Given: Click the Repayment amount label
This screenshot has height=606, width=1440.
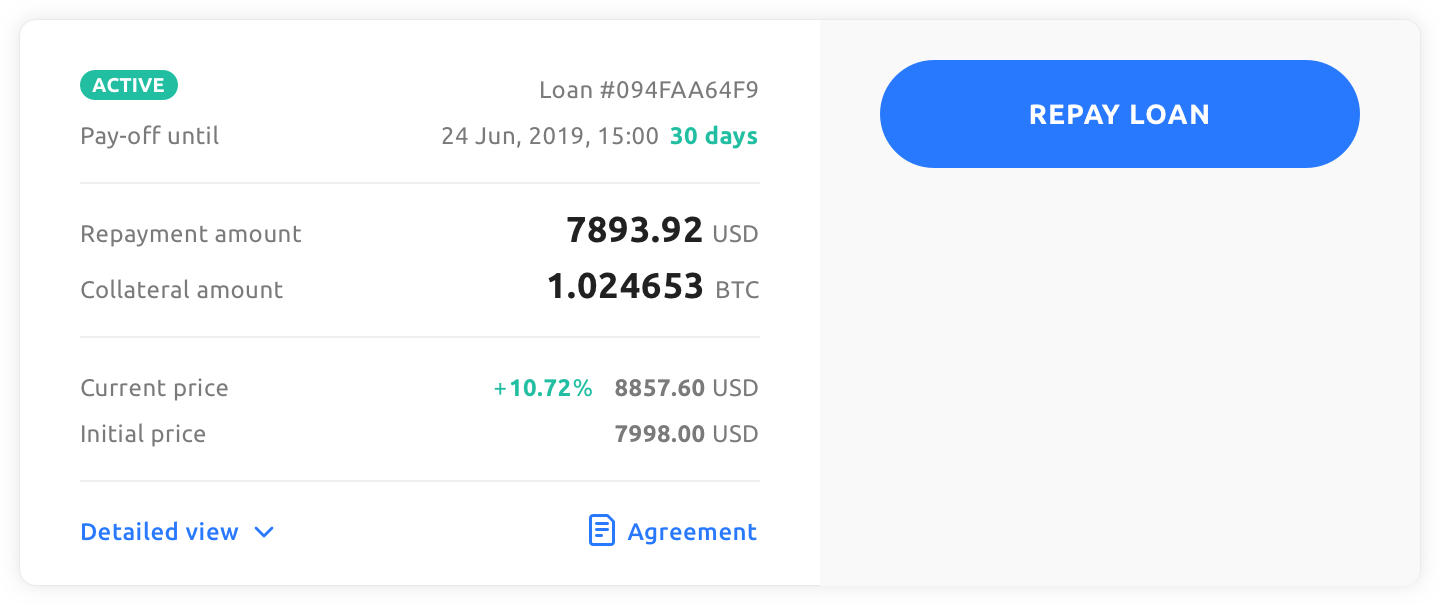Looking at the screenshot, I should pyautogui.click(x=191, y=234).
